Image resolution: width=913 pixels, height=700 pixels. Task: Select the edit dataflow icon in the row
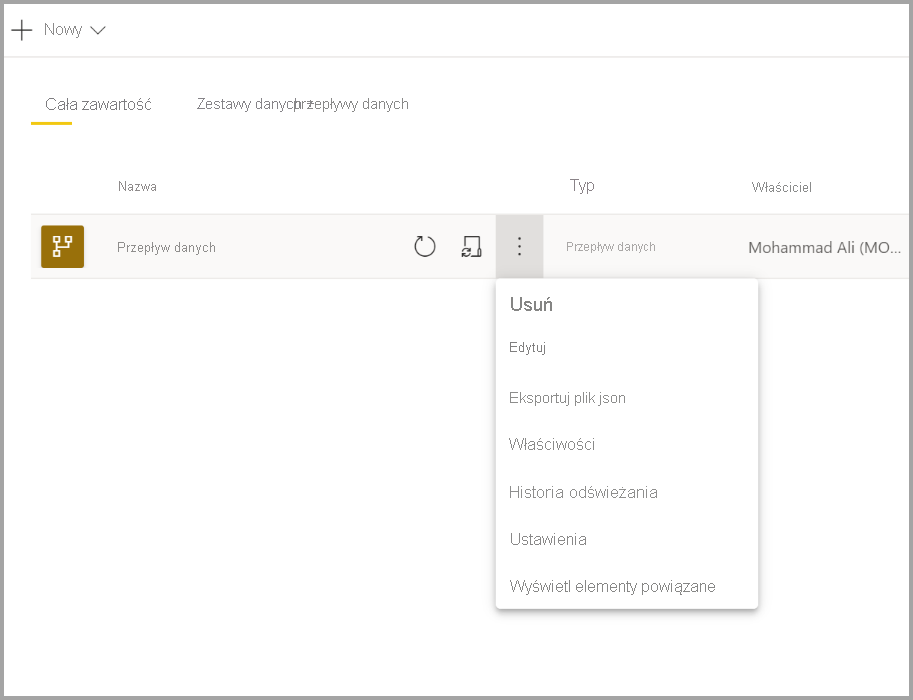tap(472, 246)
